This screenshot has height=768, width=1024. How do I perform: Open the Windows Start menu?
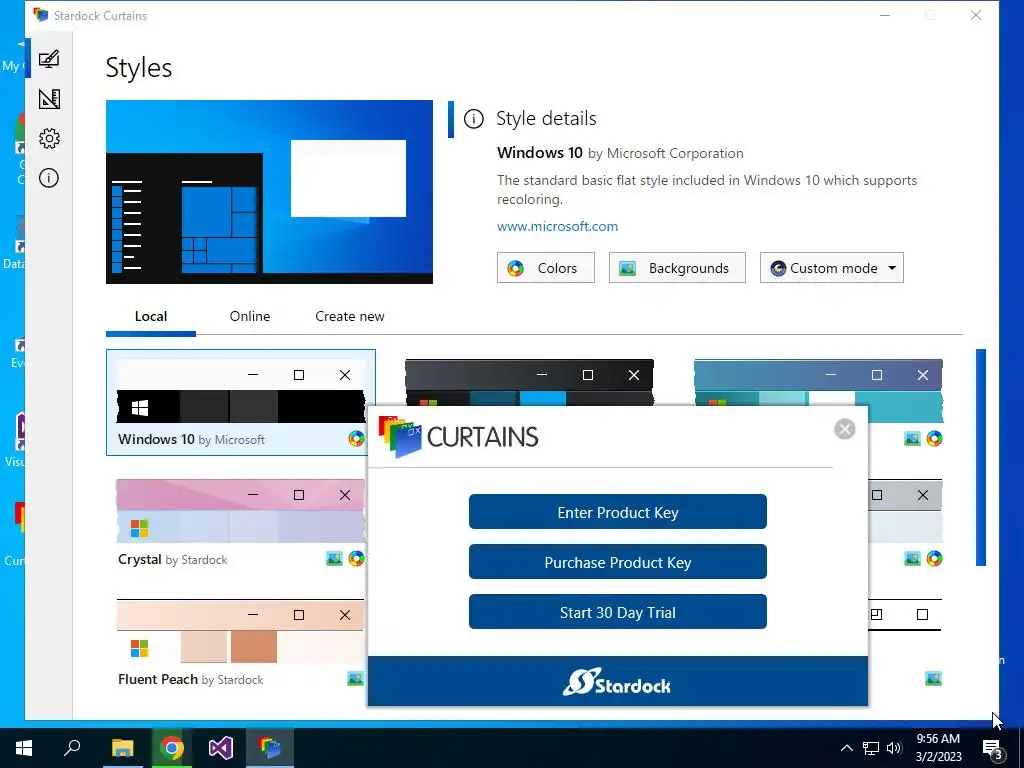click(x=24, y=748)
